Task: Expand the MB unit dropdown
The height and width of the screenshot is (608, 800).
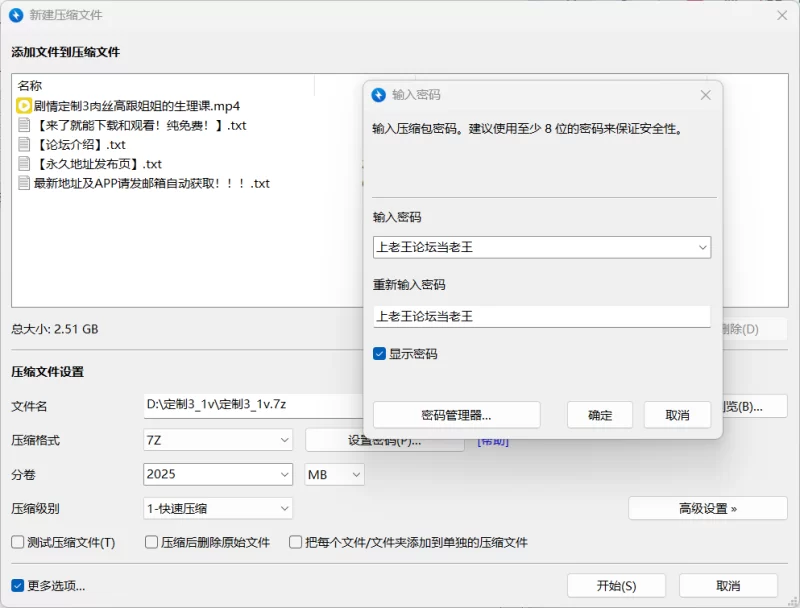Action: (x=355, y=474)
